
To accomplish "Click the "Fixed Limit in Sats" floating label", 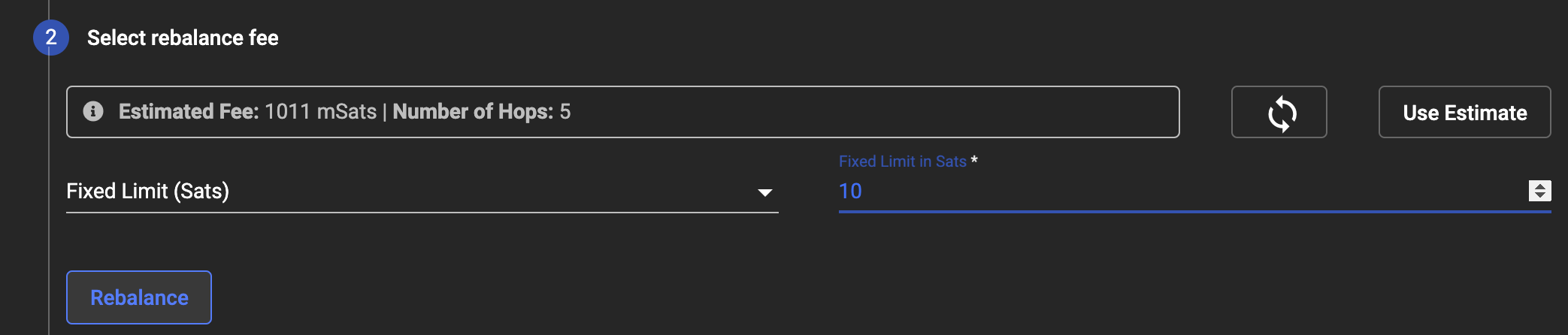I will tap(902, 161).
